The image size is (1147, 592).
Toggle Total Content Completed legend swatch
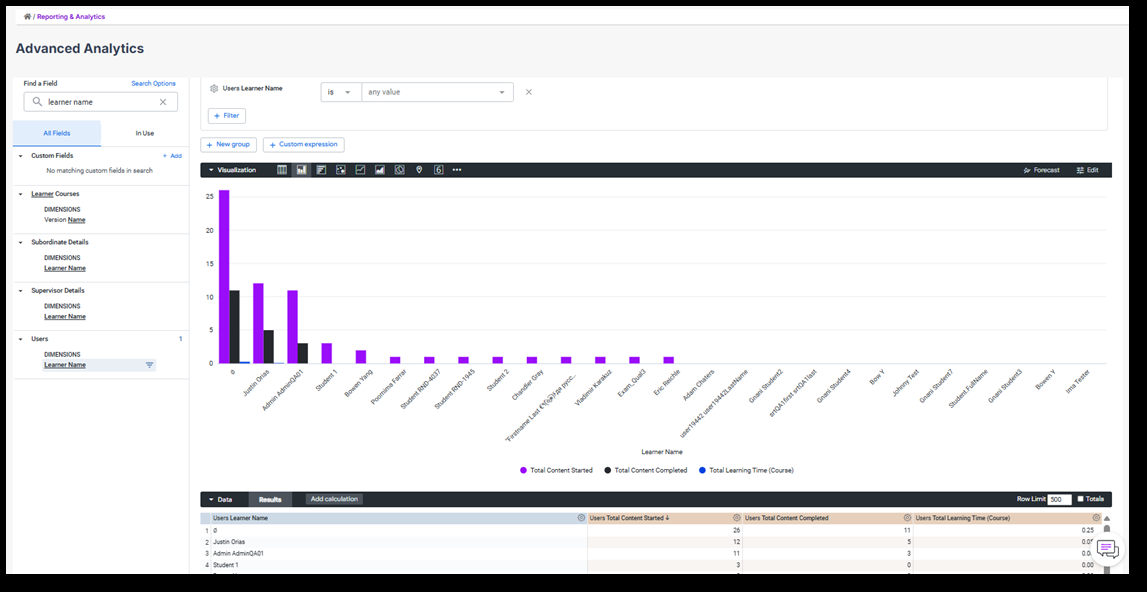pos(607,471)
